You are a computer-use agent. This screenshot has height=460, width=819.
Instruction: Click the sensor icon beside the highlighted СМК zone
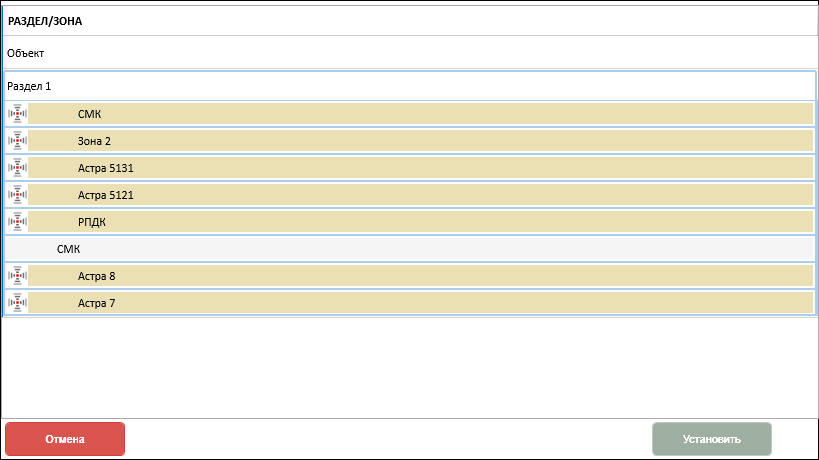pos(17,114)
